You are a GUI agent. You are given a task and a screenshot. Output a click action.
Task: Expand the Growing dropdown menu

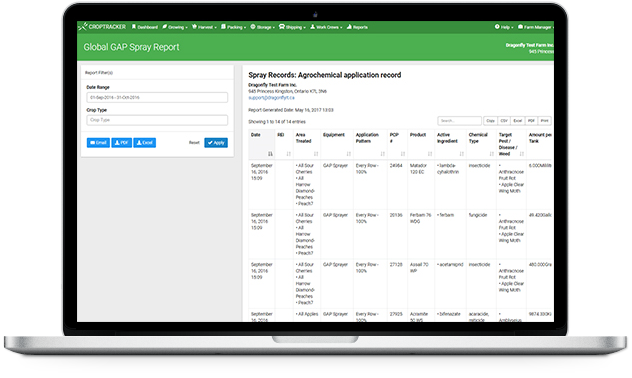click(175, 27)
